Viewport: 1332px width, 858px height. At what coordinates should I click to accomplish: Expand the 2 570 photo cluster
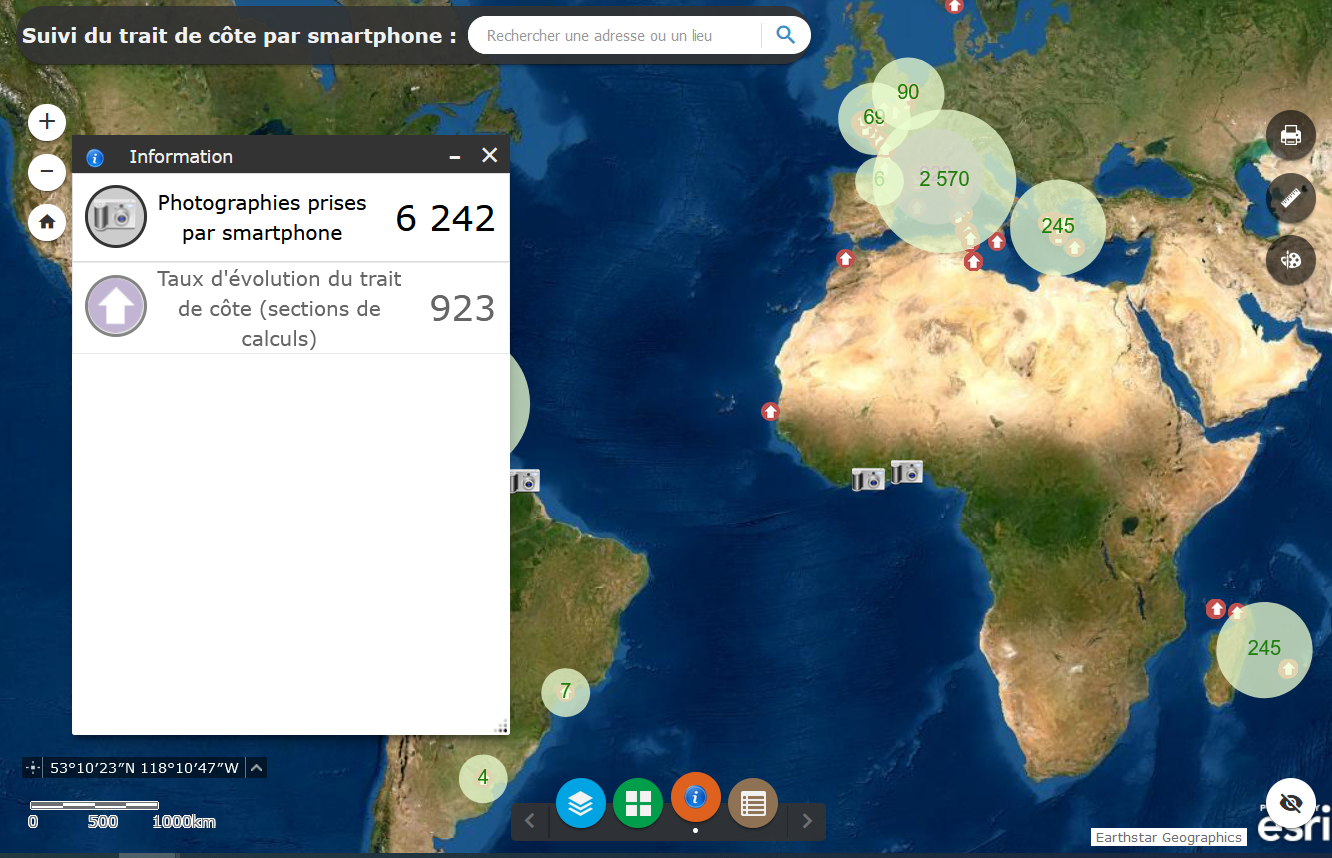[x=944, y=180]
